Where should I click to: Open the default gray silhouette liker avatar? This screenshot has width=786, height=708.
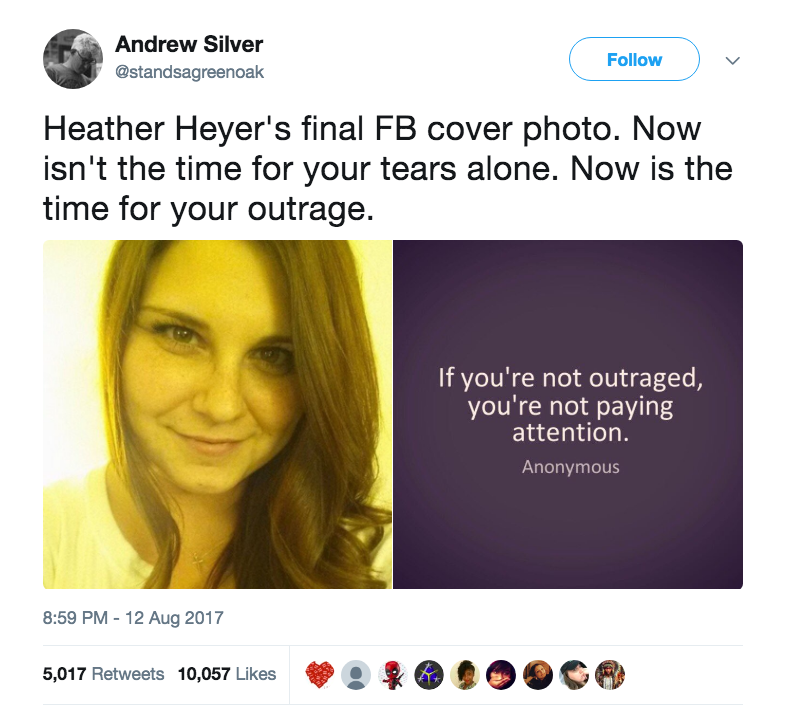click(x=356, y=674)
